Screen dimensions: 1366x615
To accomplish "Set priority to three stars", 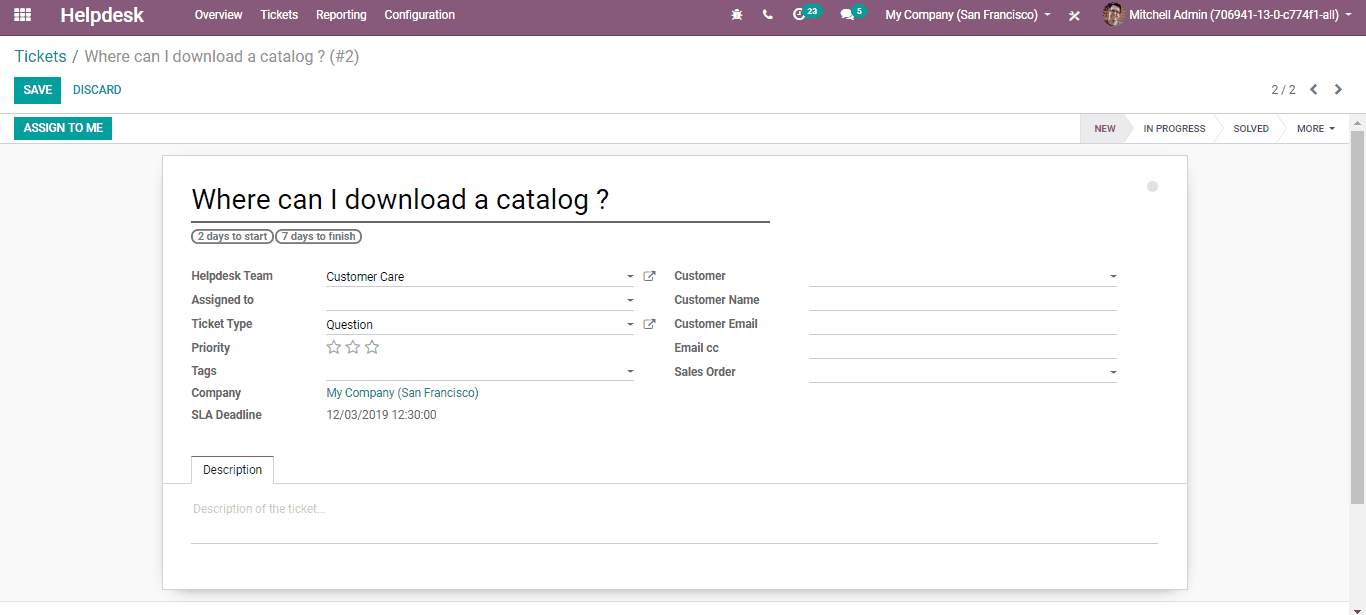I will click(x=372, y=348).
